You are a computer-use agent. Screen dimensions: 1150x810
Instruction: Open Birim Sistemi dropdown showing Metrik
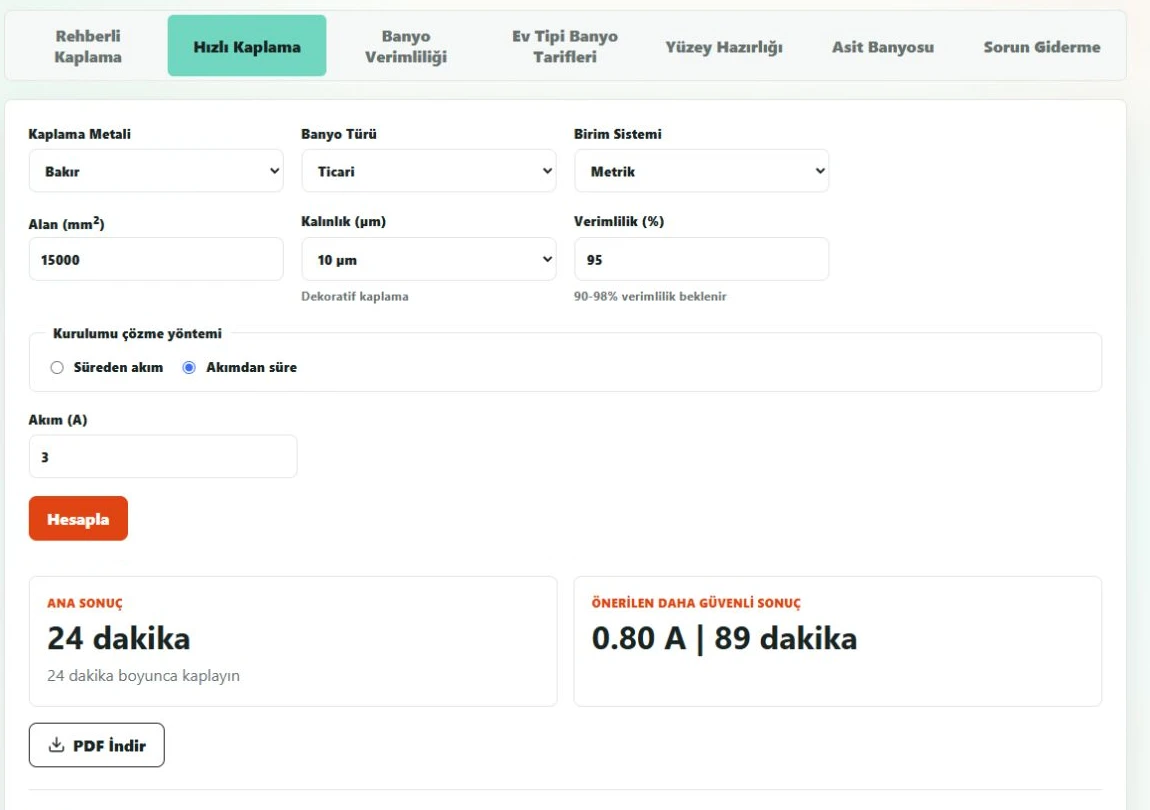point(702,171)
